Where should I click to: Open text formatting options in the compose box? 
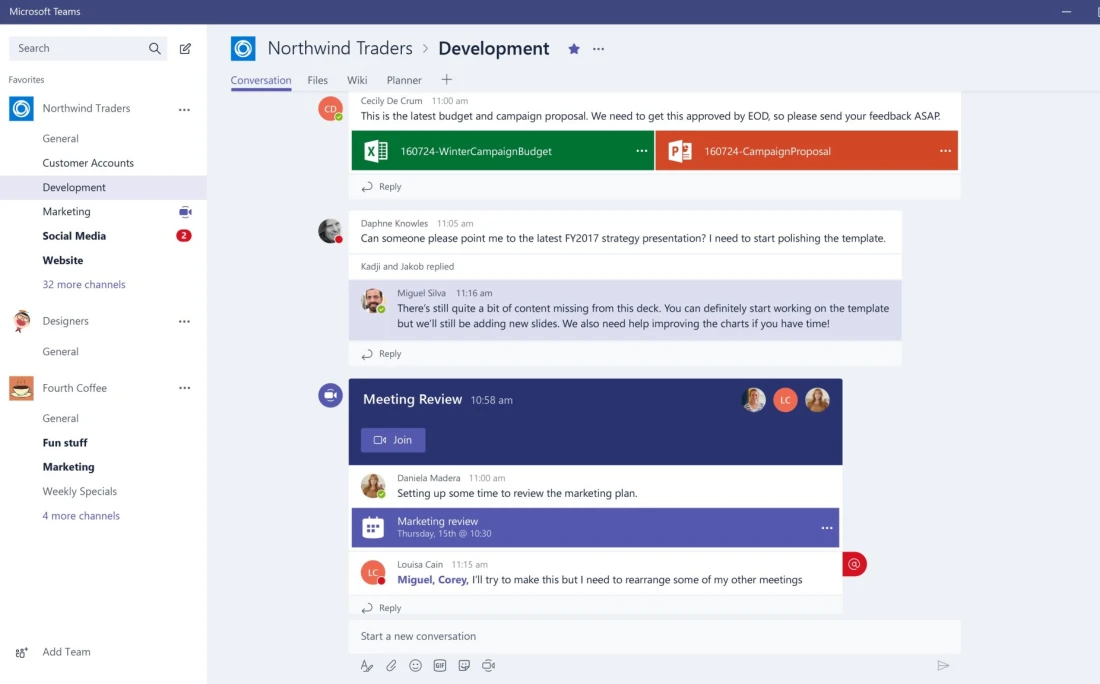point(366,665)
